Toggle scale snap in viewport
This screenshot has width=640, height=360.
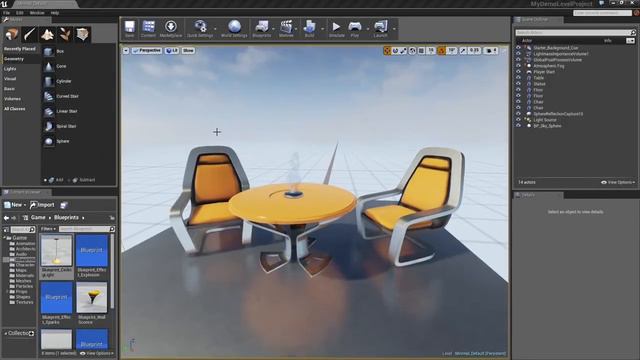coord(463,51)
